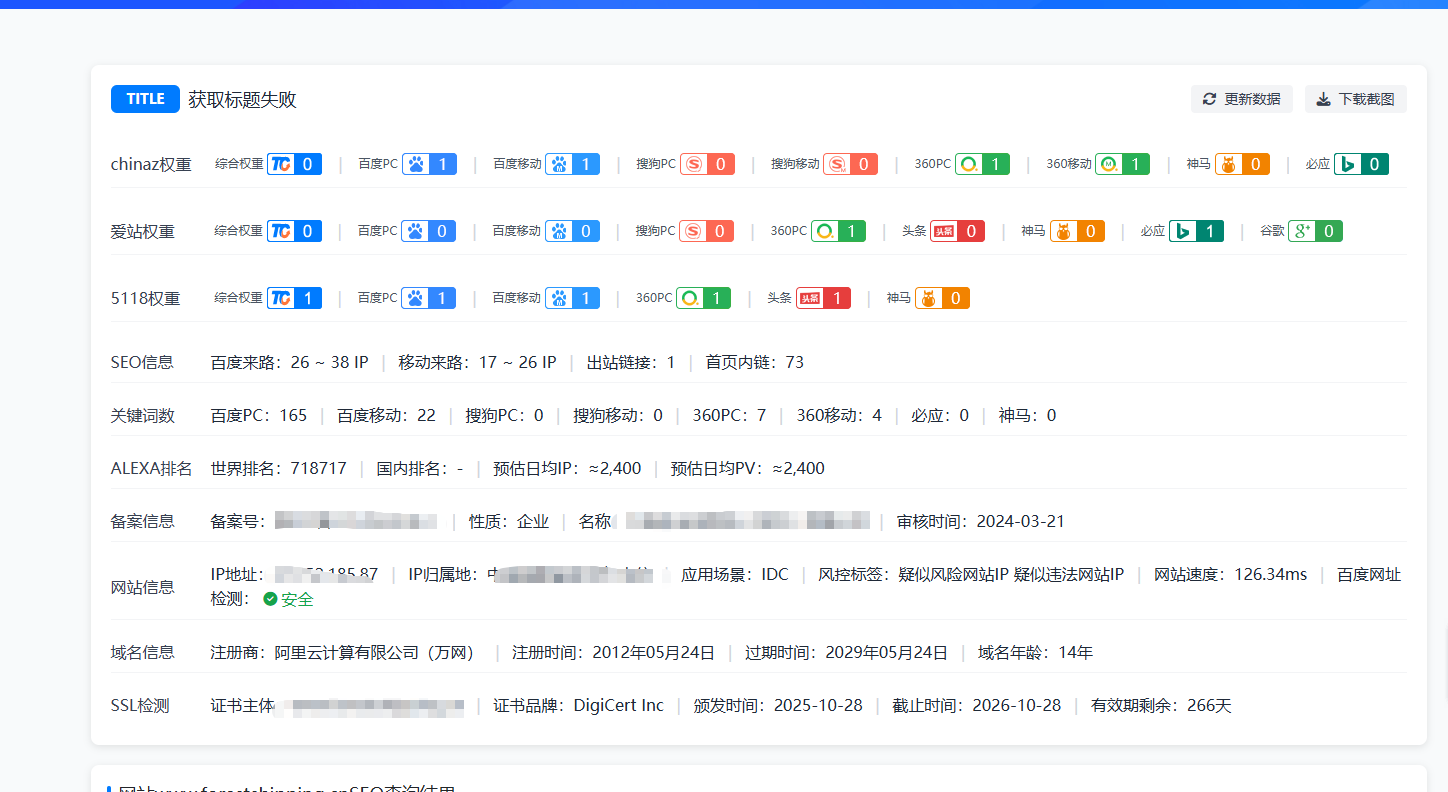Click 网站速度：126.34ms text

click(x=1231, y=574)
